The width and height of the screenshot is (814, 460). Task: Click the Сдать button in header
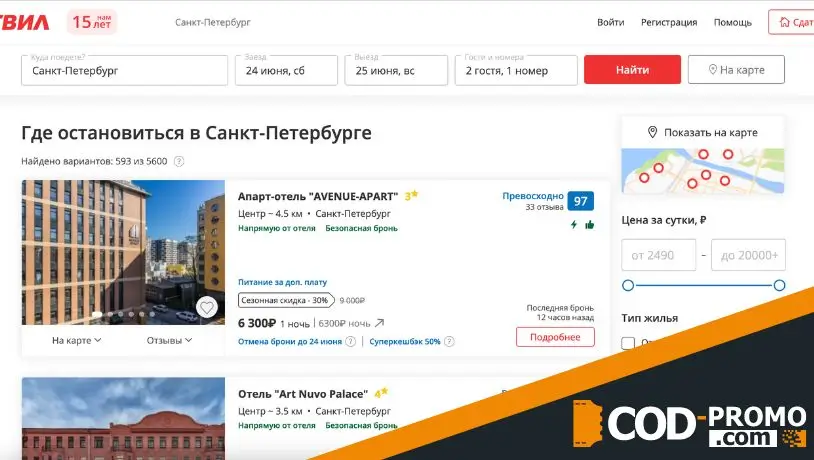pyautogui.click(x=791, y=22)
